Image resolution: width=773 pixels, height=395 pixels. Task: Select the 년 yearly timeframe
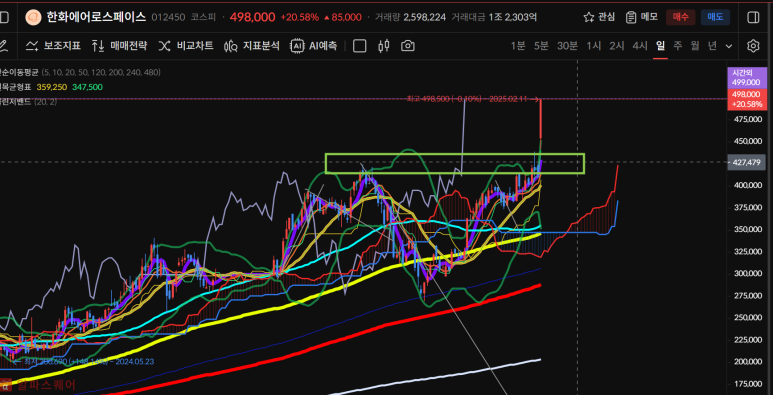click(712, 46)
